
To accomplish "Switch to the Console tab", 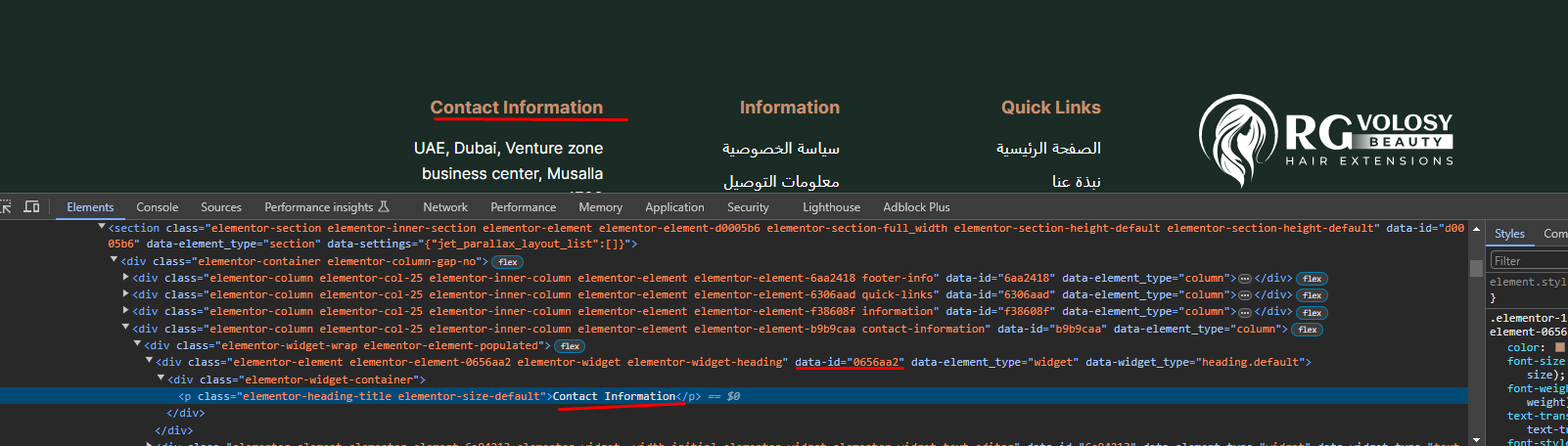I will click(157, 207).
